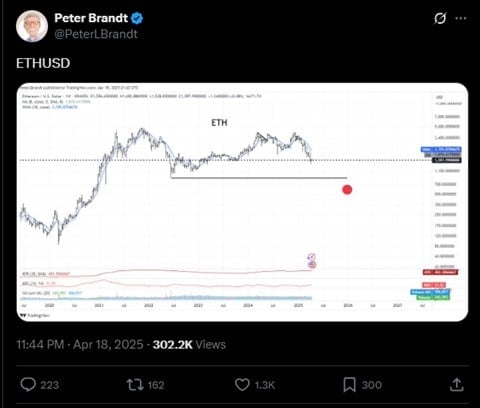Open the Grok circle-slash icon
This screenshot has width=480, height=408.
tap(440, 18)
